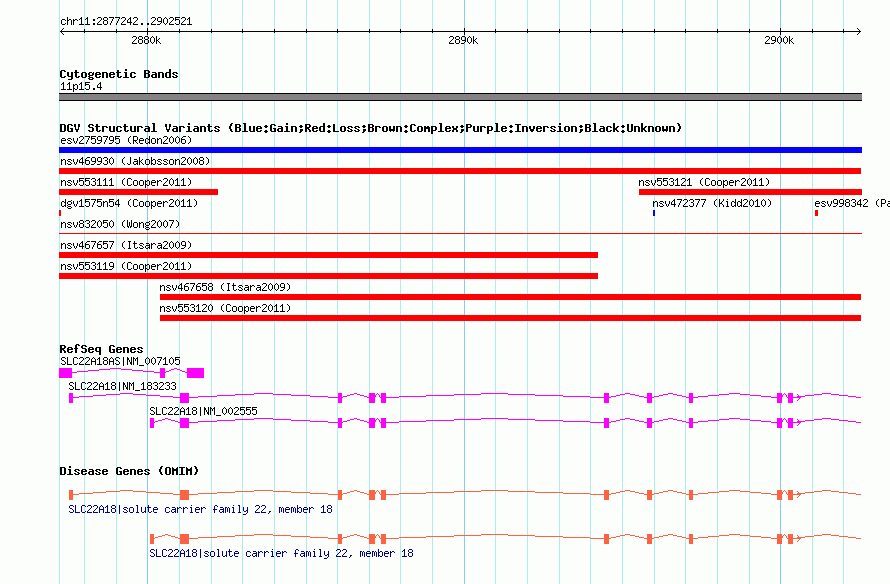
Task: Click the dgv1575n54 (Cooper2011) label
Action: pos(129,203)
